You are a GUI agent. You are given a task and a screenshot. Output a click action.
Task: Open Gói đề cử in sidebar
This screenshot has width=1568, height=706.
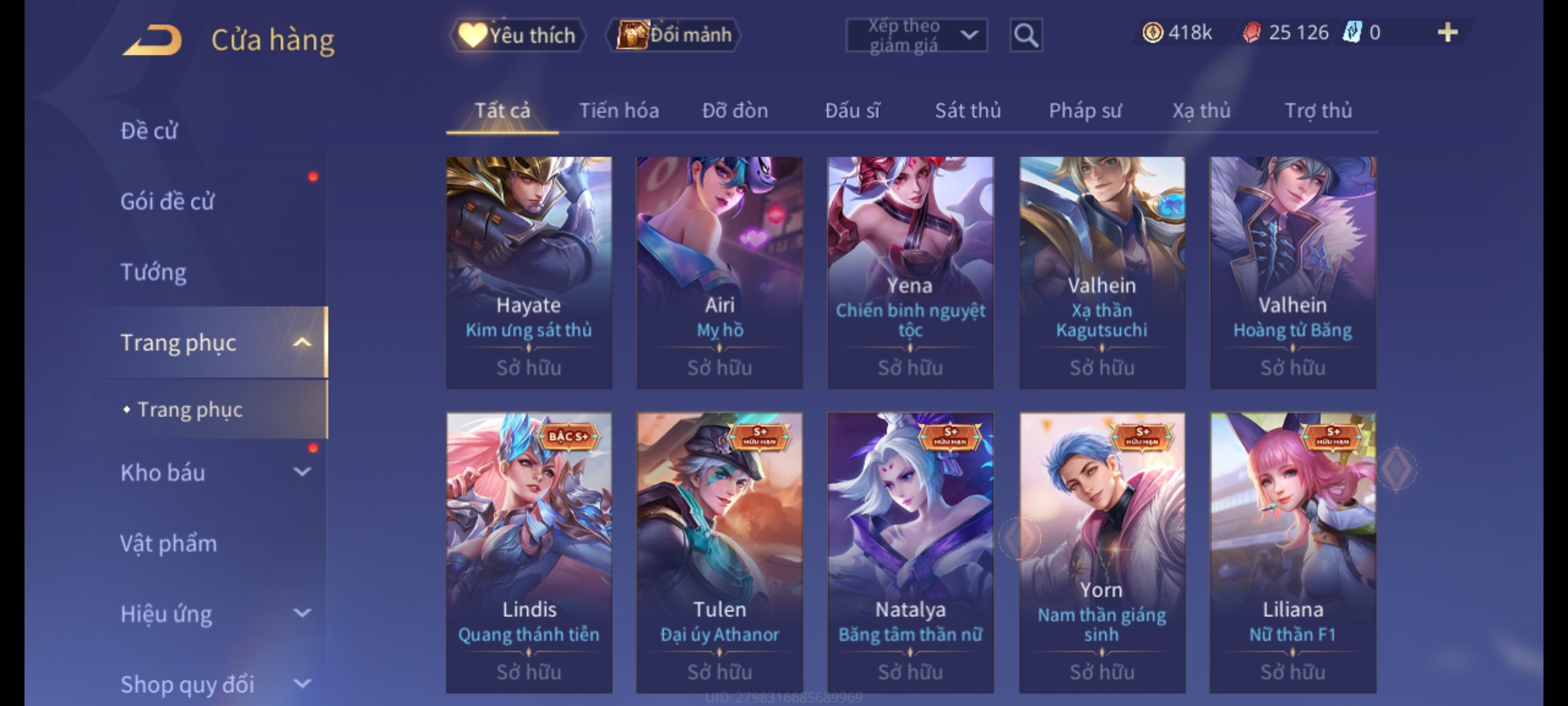click(167, 201)
